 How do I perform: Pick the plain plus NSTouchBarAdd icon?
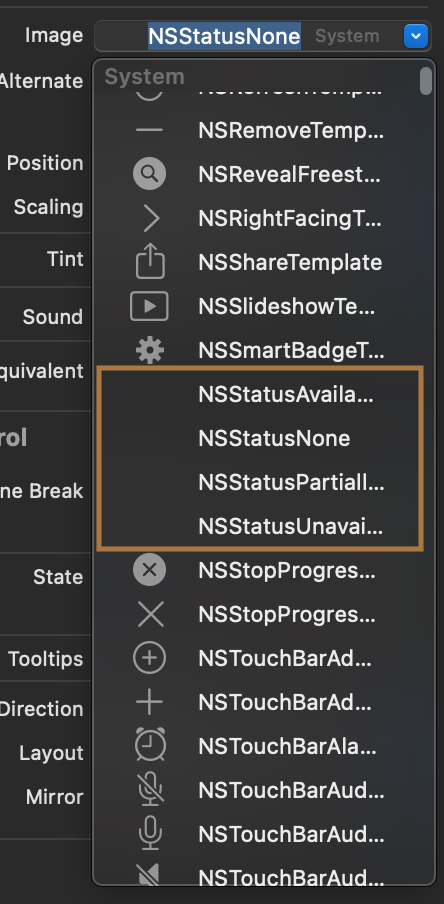coord(149,702)
